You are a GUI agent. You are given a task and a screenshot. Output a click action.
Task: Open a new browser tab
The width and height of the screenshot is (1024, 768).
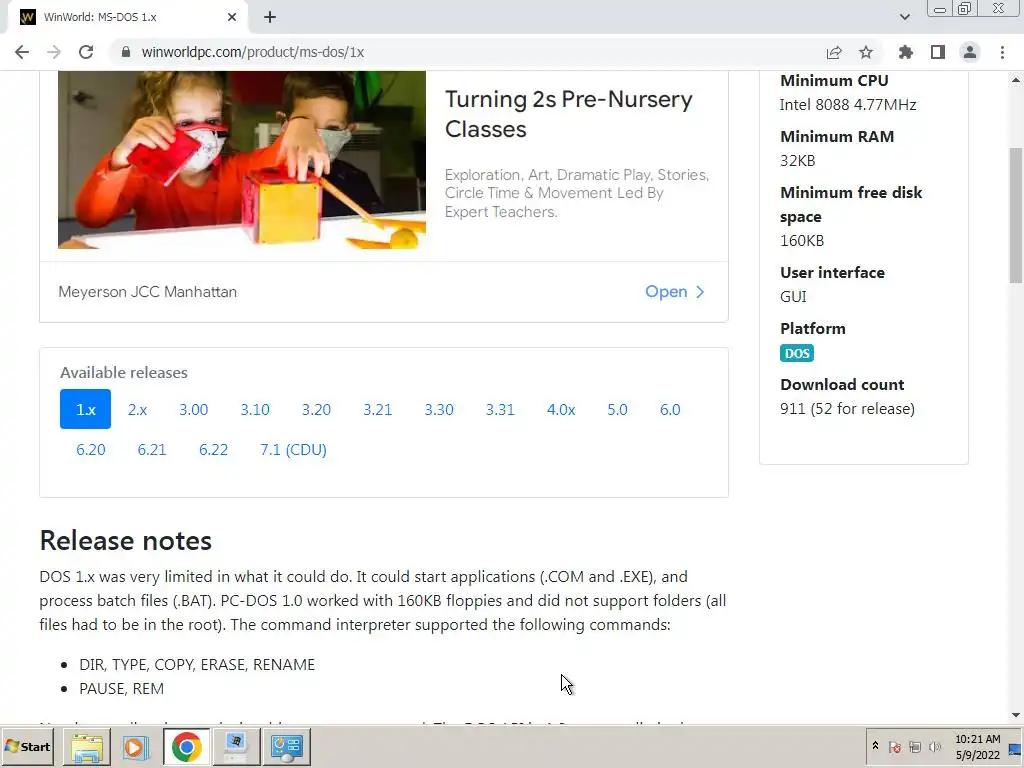(x=270, y=17)
